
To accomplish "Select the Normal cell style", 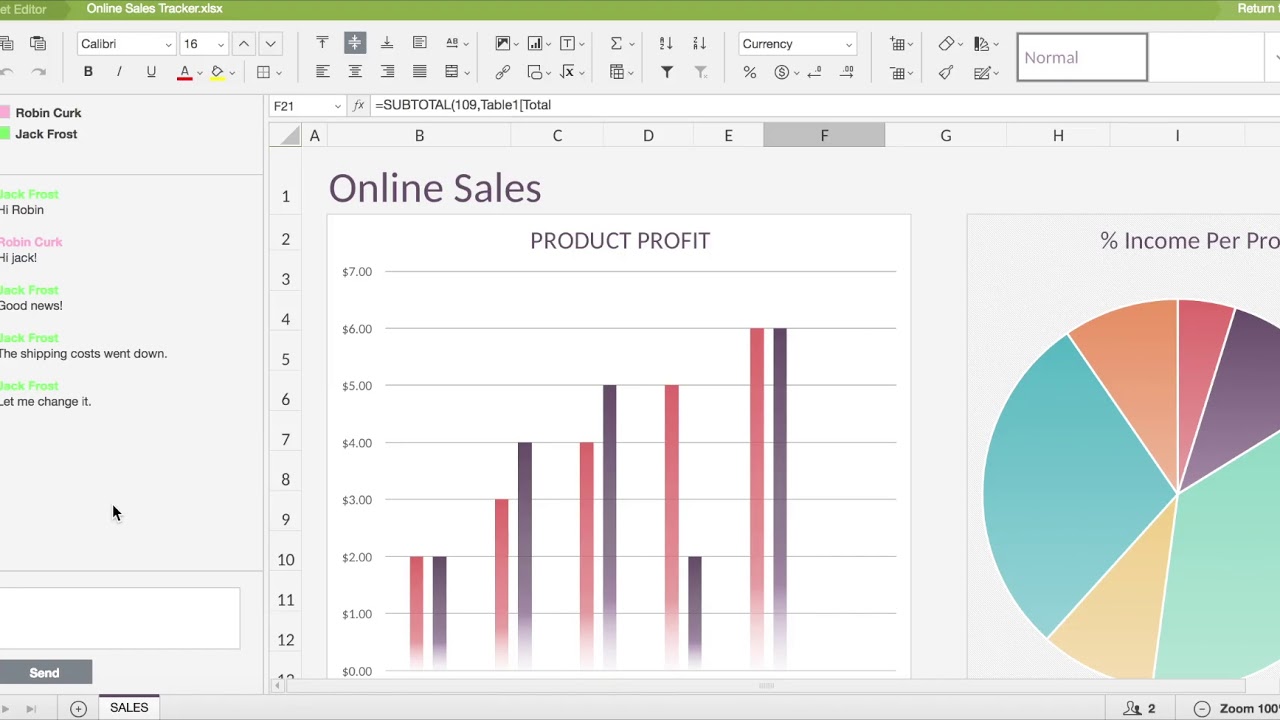I will 1082,57.
